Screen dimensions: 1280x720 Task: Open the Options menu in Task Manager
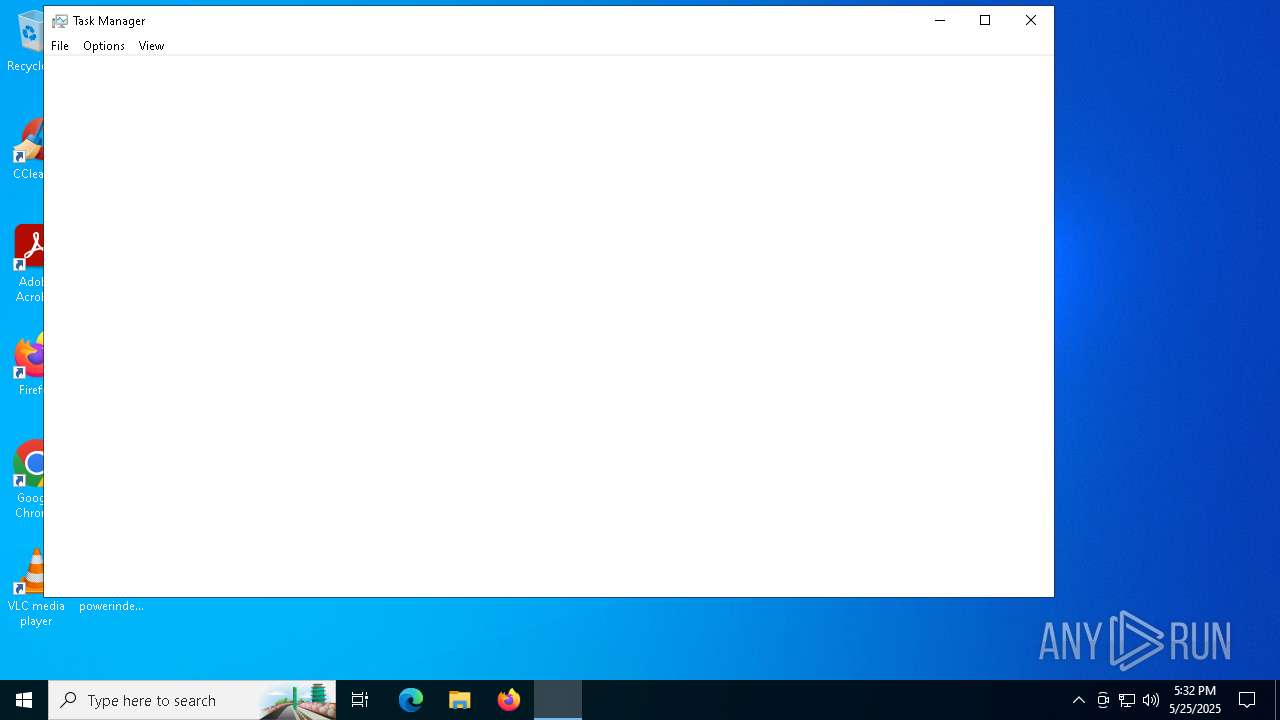coord(104,46)
